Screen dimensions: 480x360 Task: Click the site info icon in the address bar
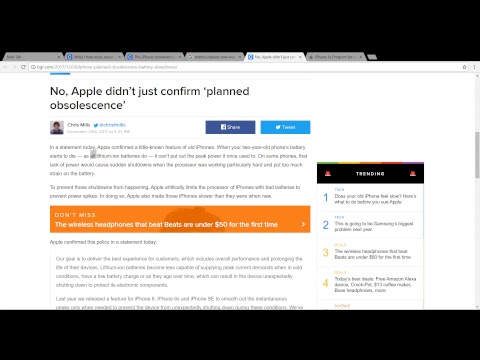tap(33, 67)
